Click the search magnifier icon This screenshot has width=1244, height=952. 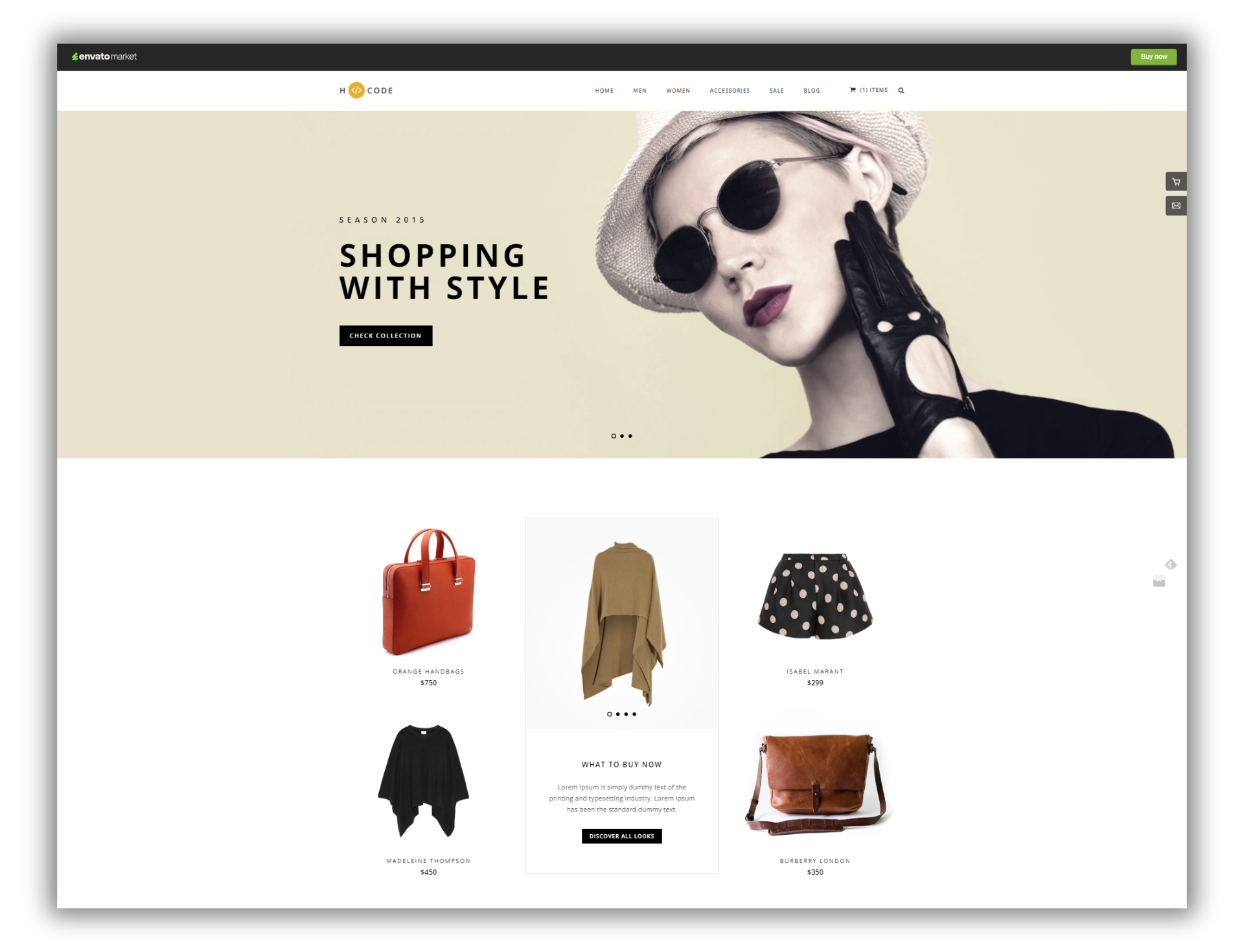[900, 91]
